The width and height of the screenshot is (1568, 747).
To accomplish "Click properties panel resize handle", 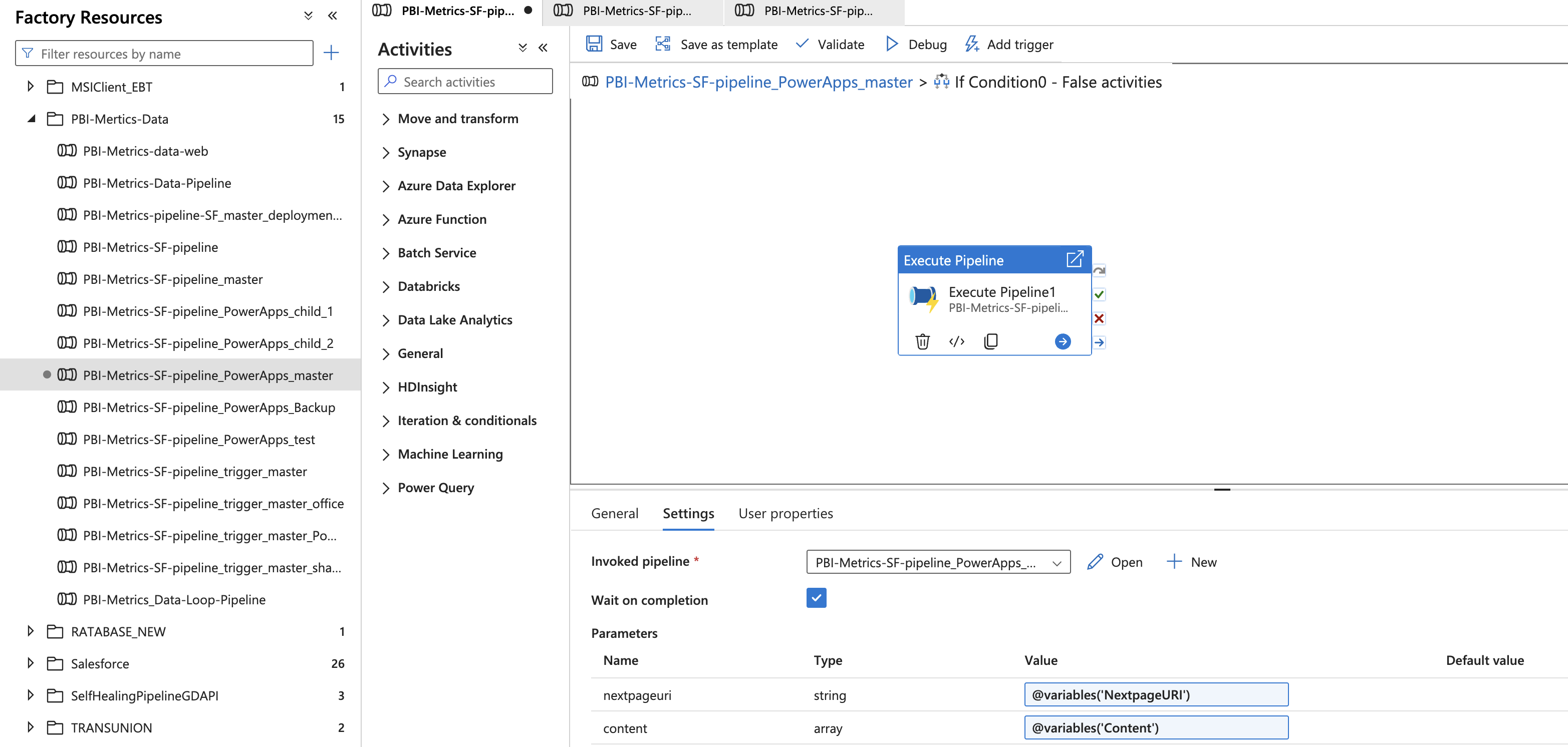I will pyautogui.click(x=1222, y=489).
